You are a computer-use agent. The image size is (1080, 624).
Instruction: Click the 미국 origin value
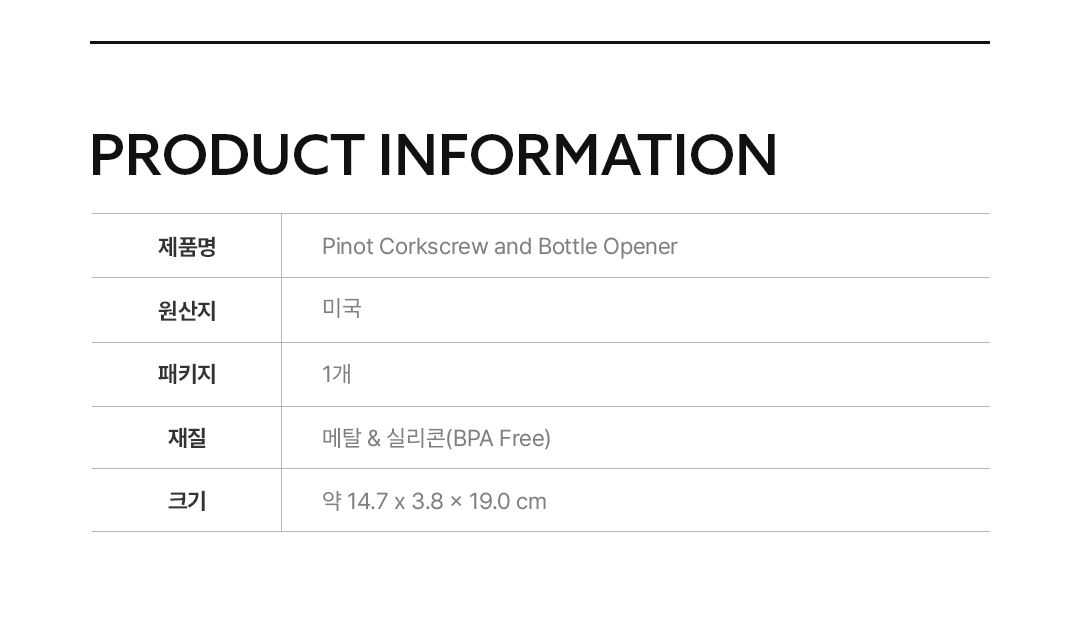click(341, 309)
